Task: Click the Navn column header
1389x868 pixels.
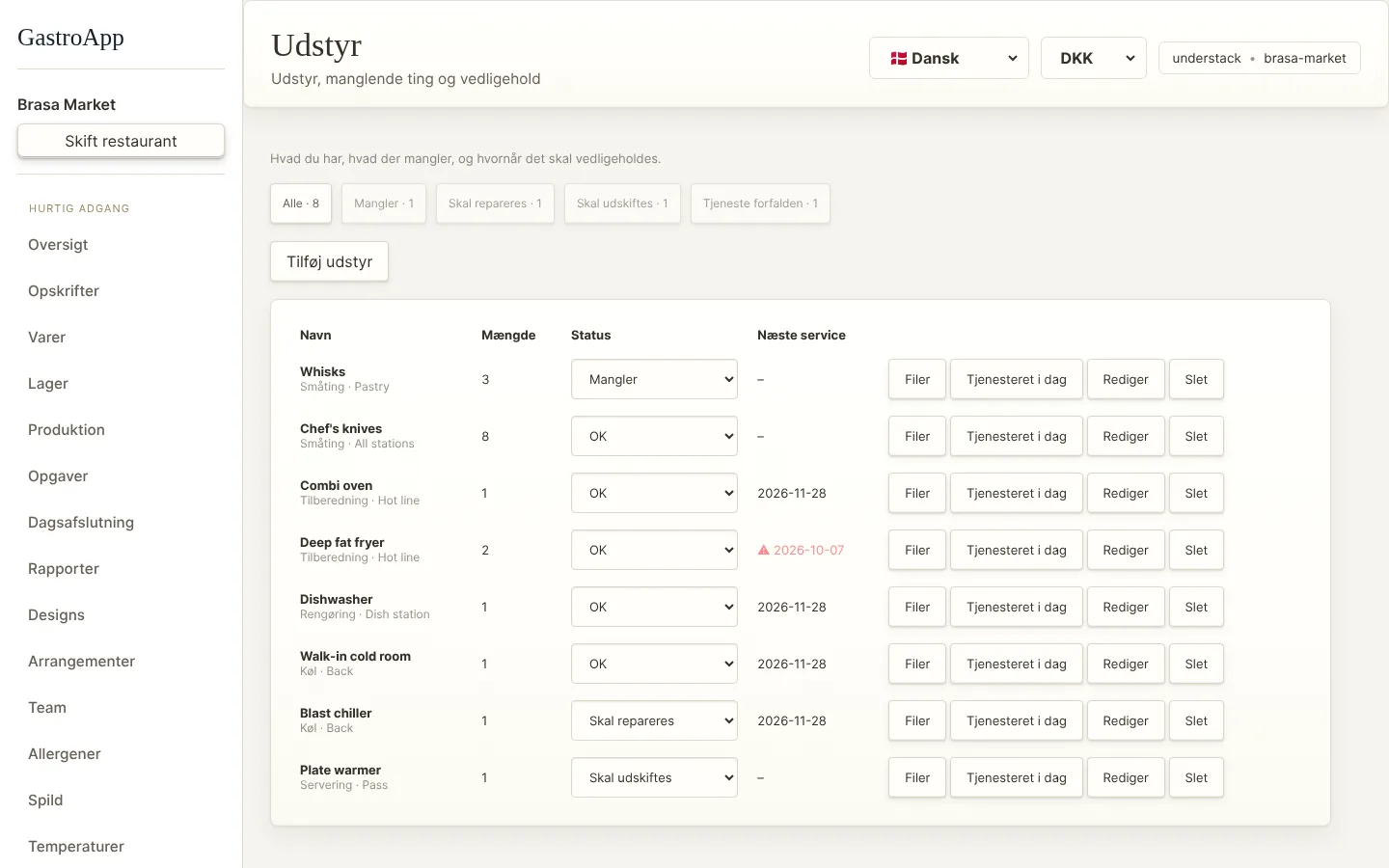Action: point(315,335)
